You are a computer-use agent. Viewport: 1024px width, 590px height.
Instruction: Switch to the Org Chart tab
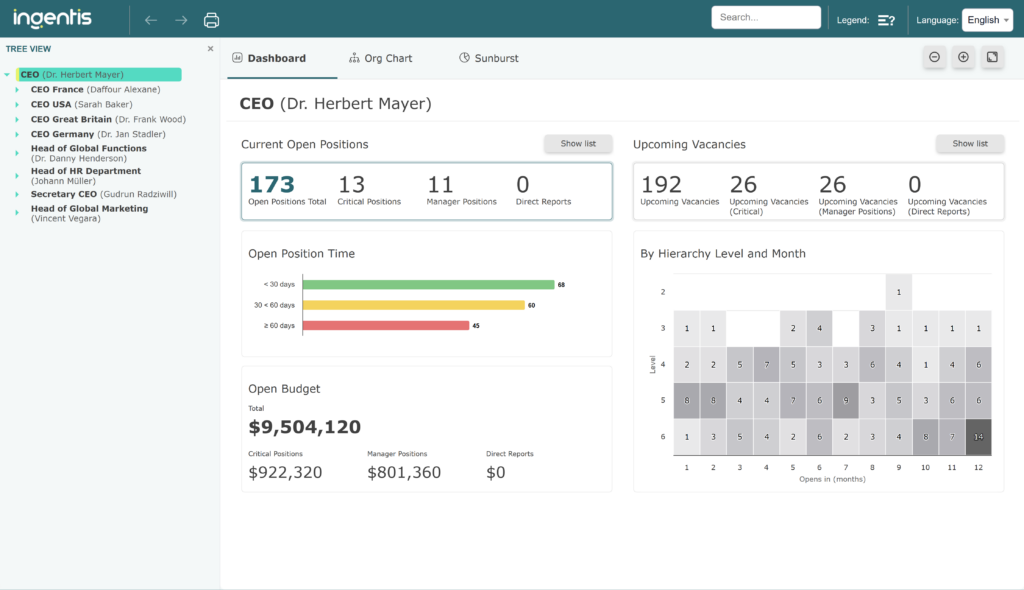point(381,58)
